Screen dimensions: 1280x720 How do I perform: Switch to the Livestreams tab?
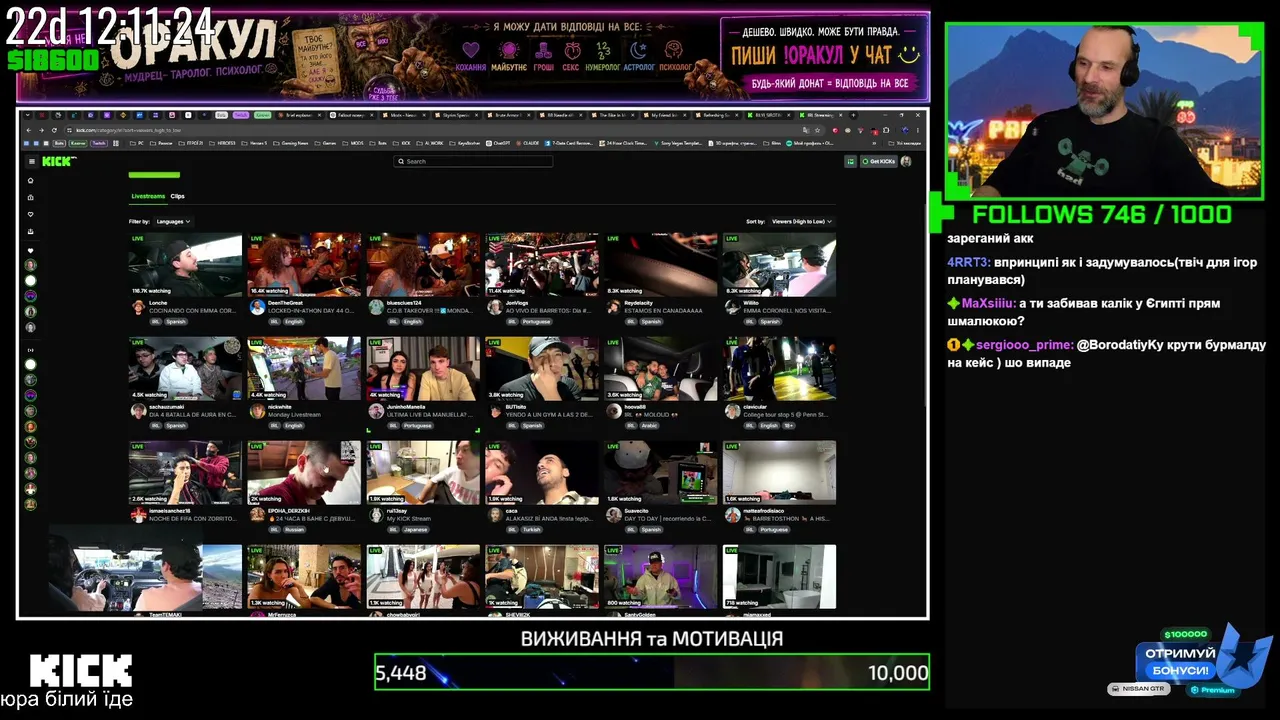pos(148,196)
